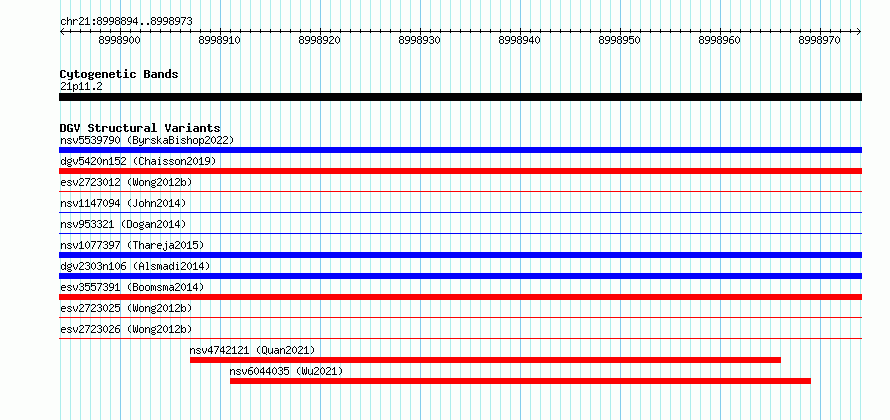
Task: Click the red nsv4742121 variant bar
Action: point(485,360)
